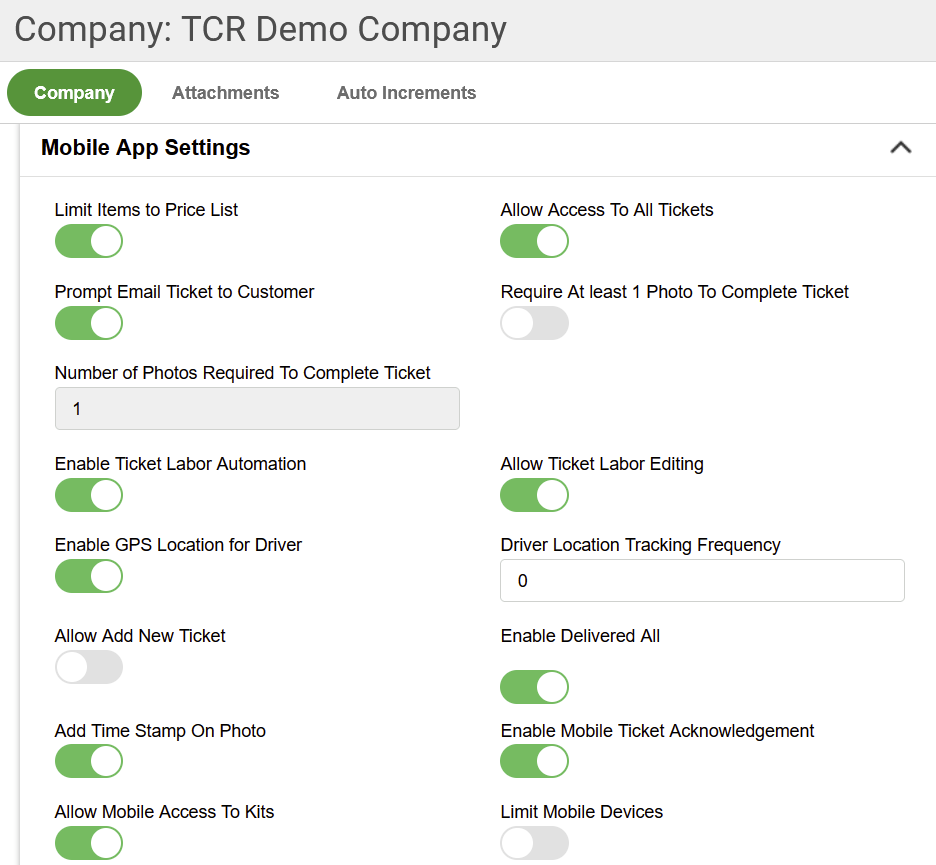
Task: Click the Mobile App Settings header
Action: (x=146, y=147)
